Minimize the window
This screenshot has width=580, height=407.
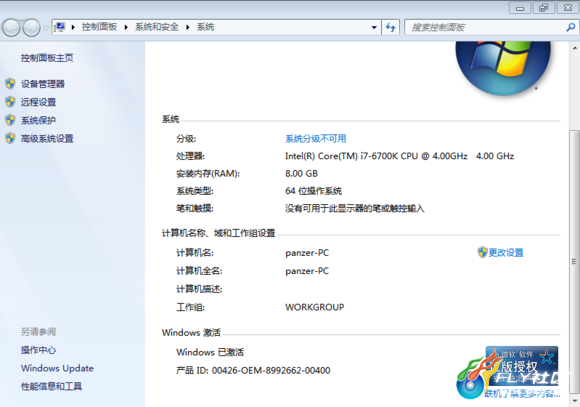[x=520, y=8]
